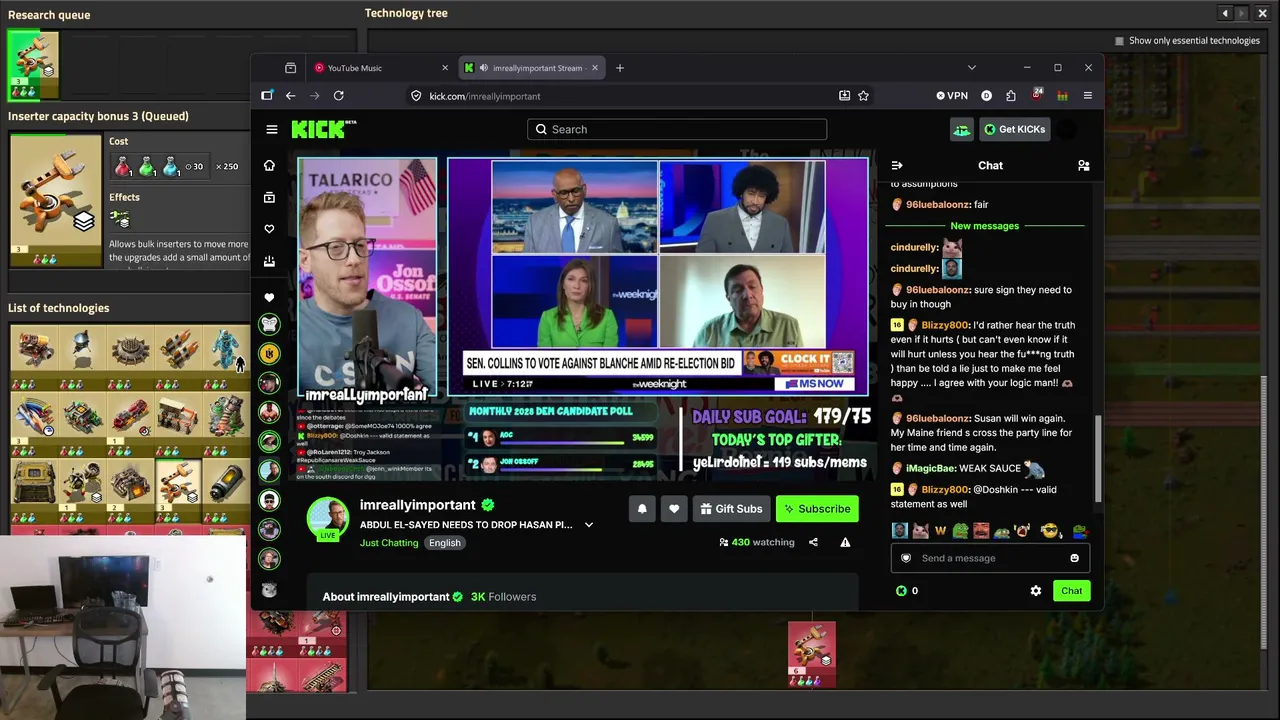Screen dimensions: 1280x720
Task: Send message with green Chat button
Action: [x=1071, y=591]
